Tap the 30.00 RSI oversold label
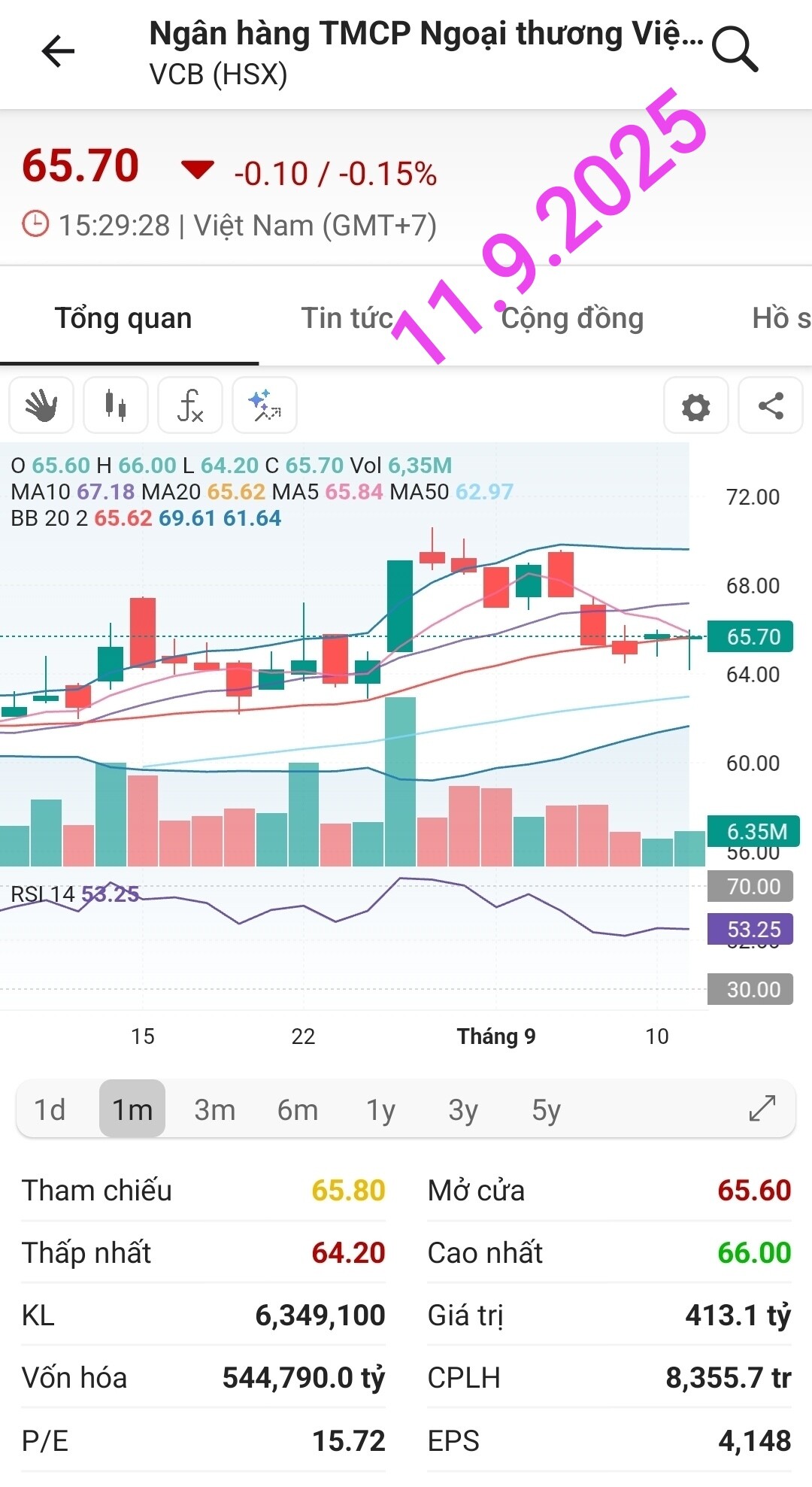 (x=750, y=989)
